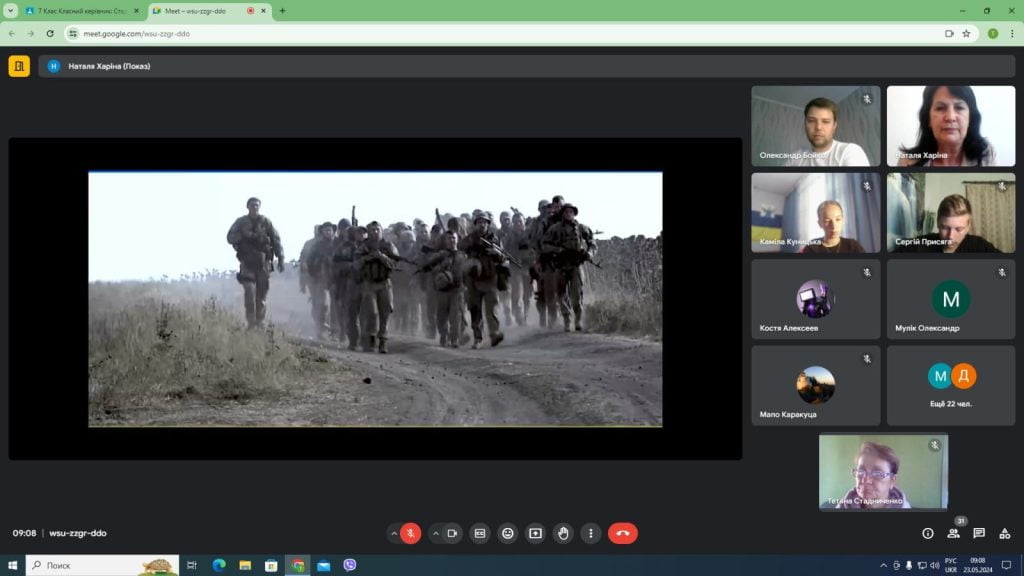
Task: Go forward in browser history
Action: 31,34
